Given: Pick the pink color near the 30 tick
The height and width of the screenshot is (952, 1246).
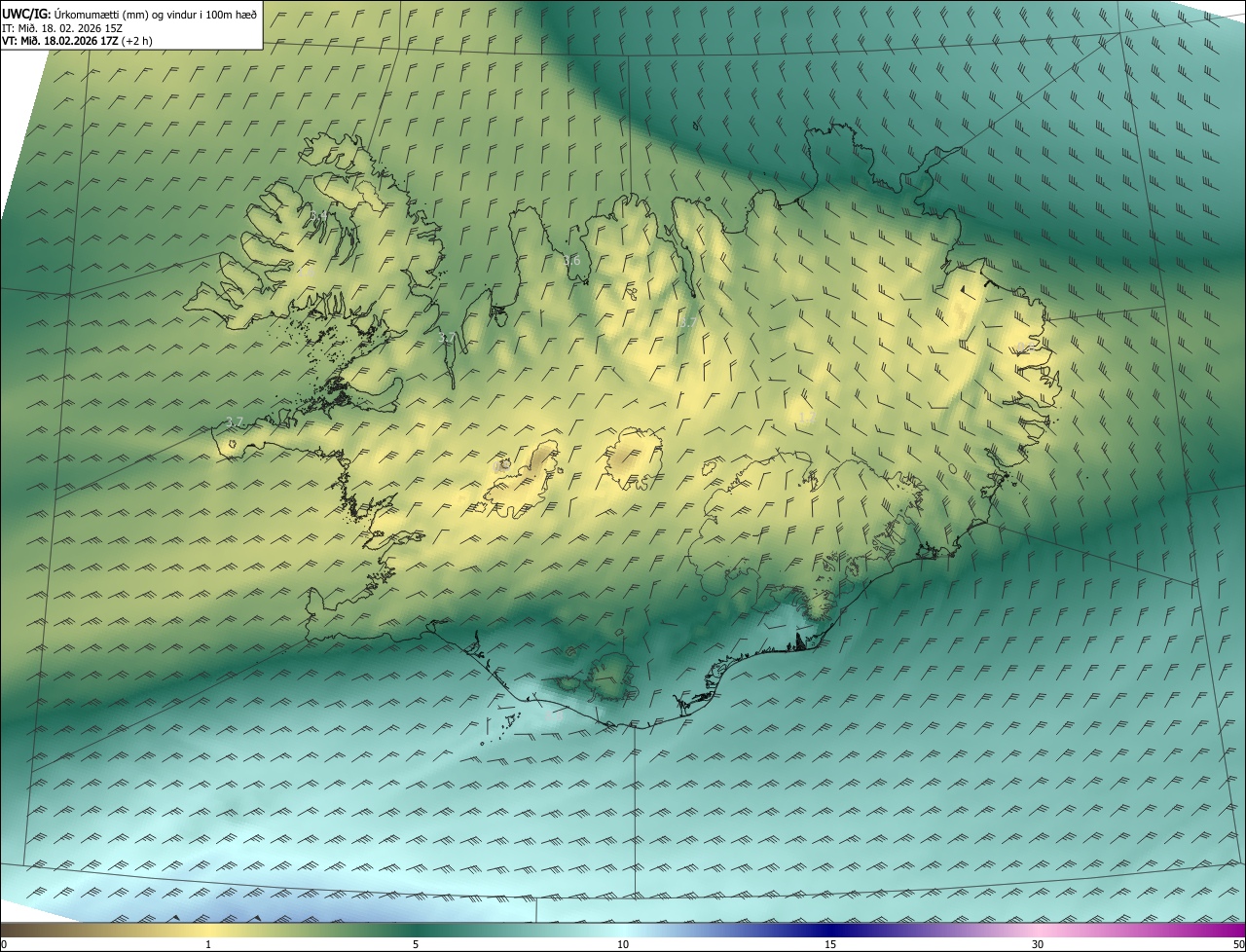Looking at the screenshot, I should coord(1038,930).
